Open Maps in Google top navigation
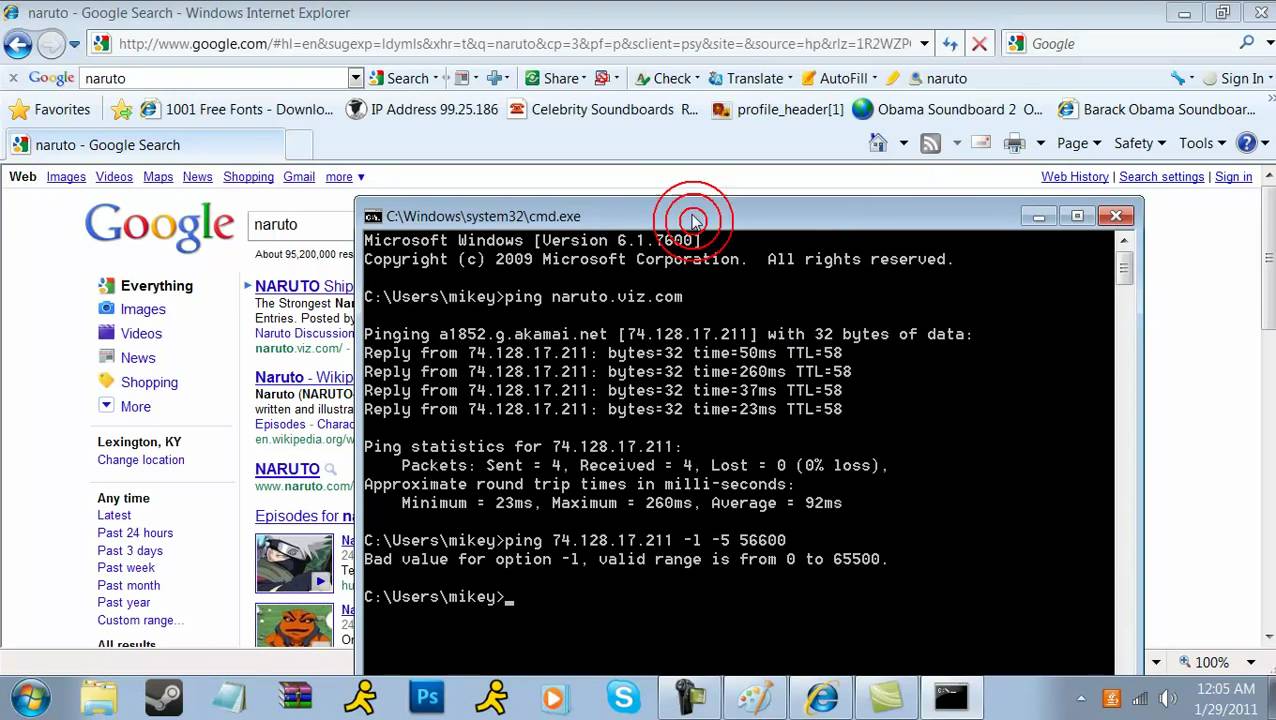The image size is (1276, 720). [x=158, y=177]
